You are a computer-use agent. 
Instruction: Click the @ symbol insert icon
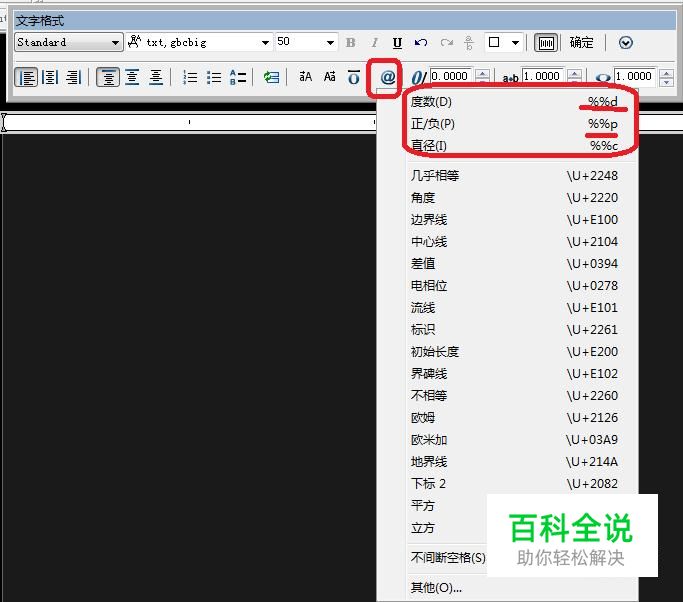387,78
